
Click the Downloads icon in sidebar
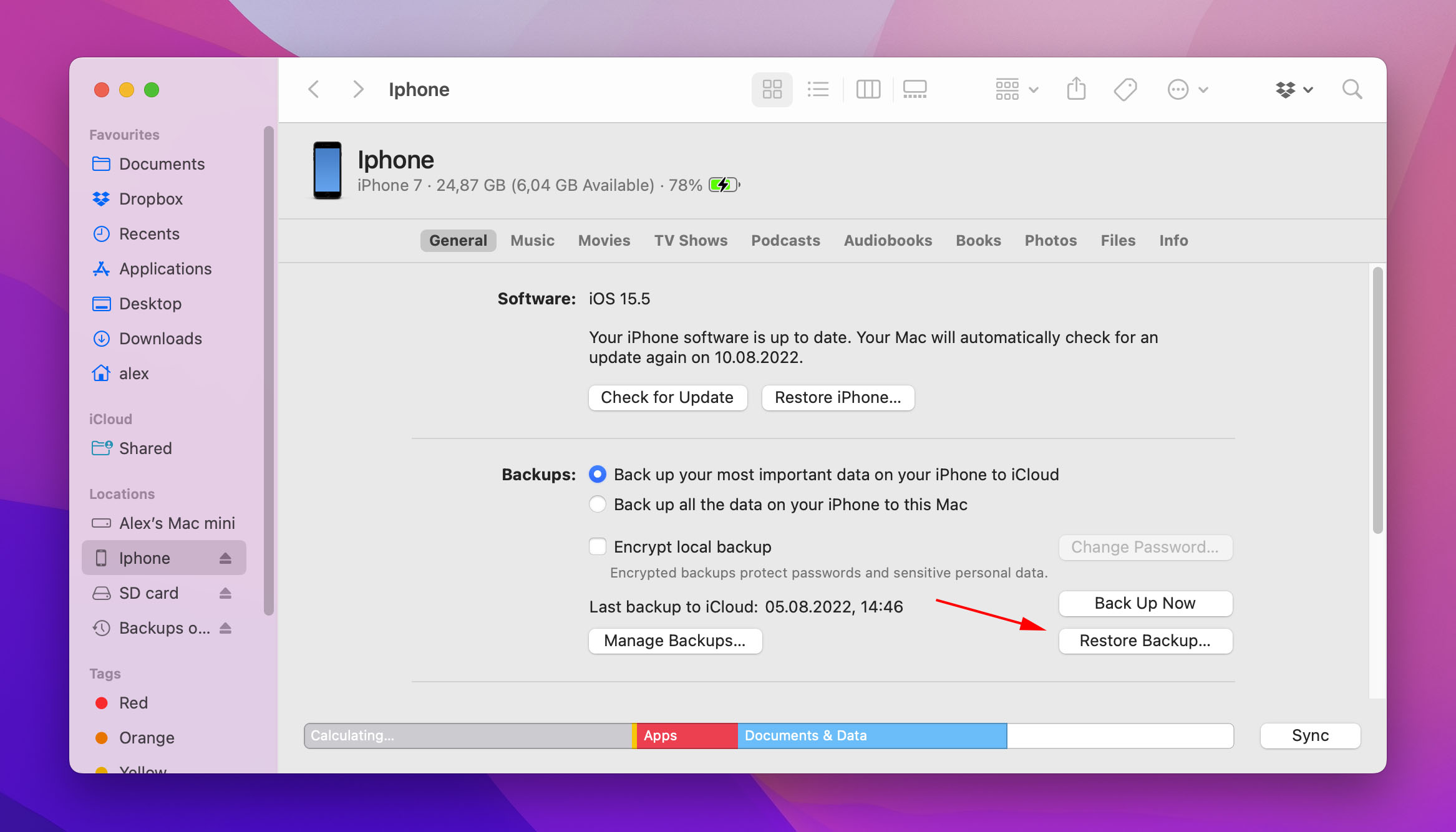[x=101, y=338]
